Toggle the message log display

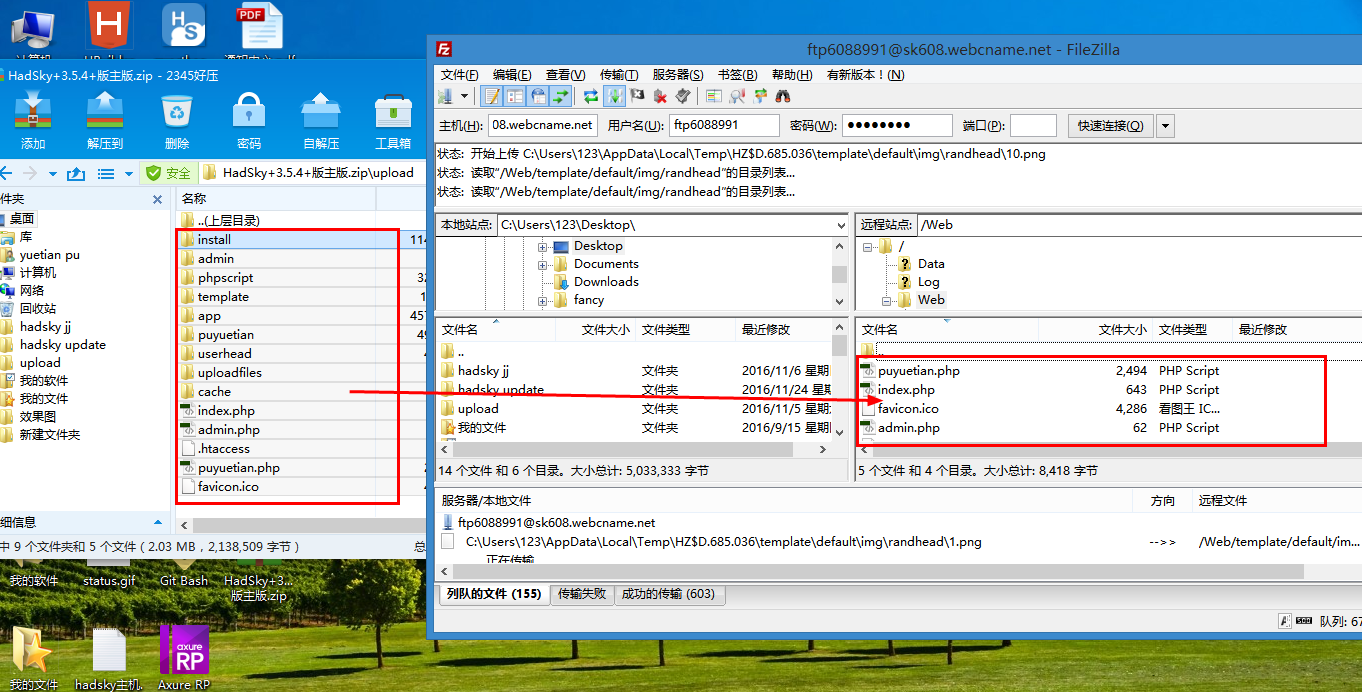[492, 96]
